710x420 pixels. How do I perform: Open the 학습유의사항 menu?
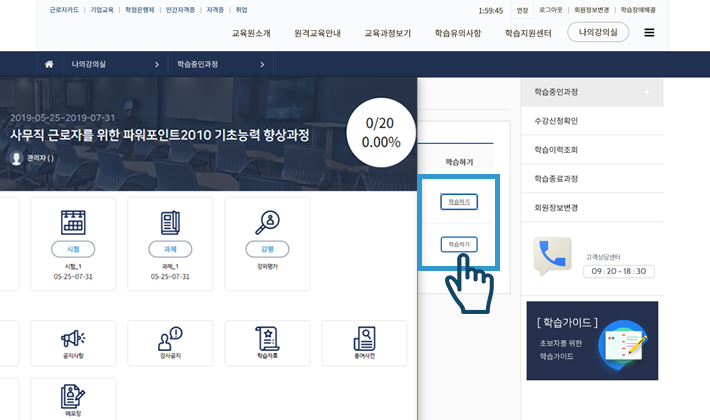tap(458, 33)
